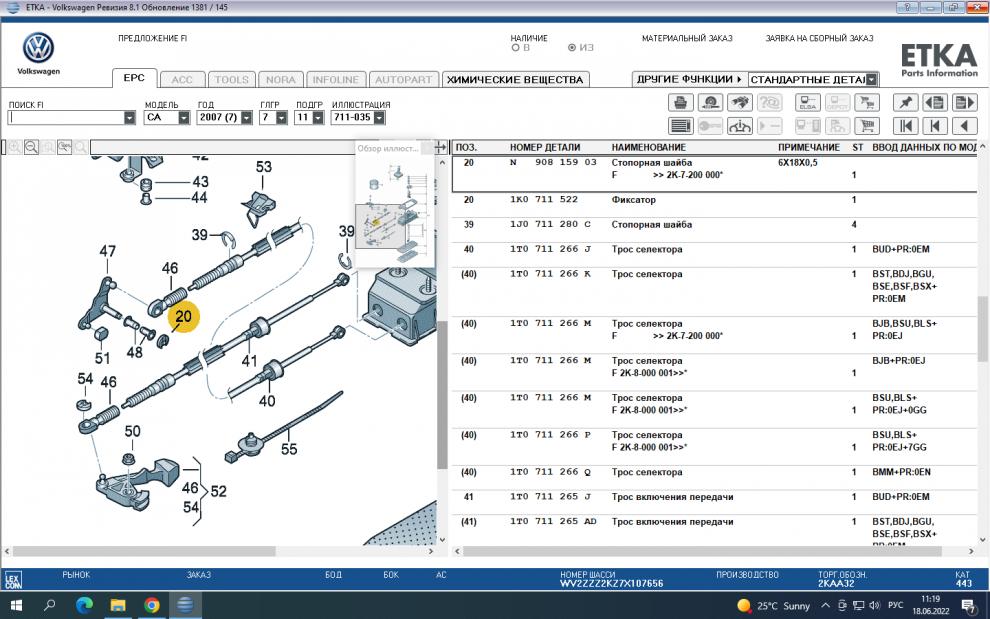The image size is (990, 619).
Task: Open the ПОДГР dropdown showing 11
Action: click(318, 117)
